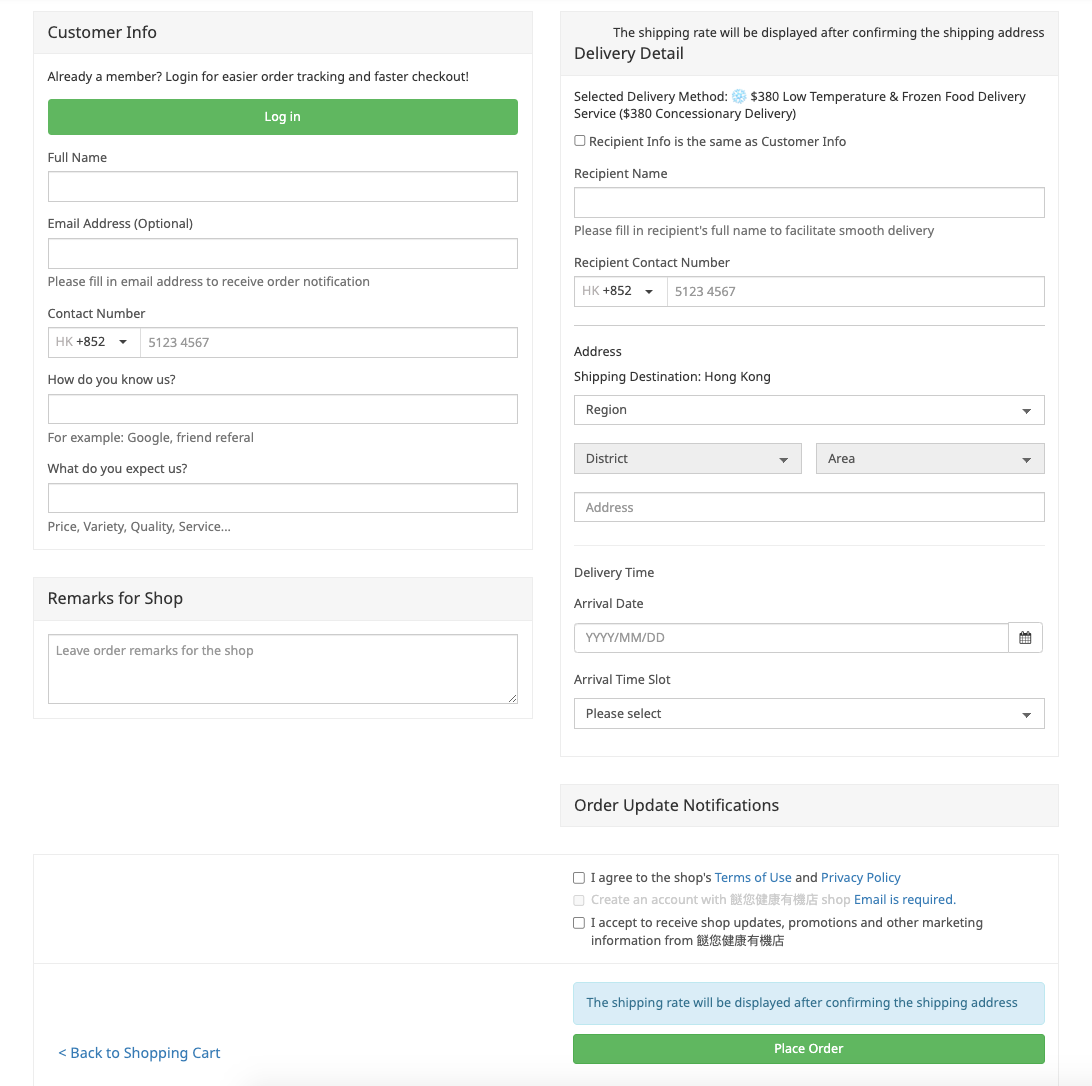The width and height of the screenshot is (1092, 1086).
Task: Select an Arrival Time Slot dropdown
Action: click(809, 714)
